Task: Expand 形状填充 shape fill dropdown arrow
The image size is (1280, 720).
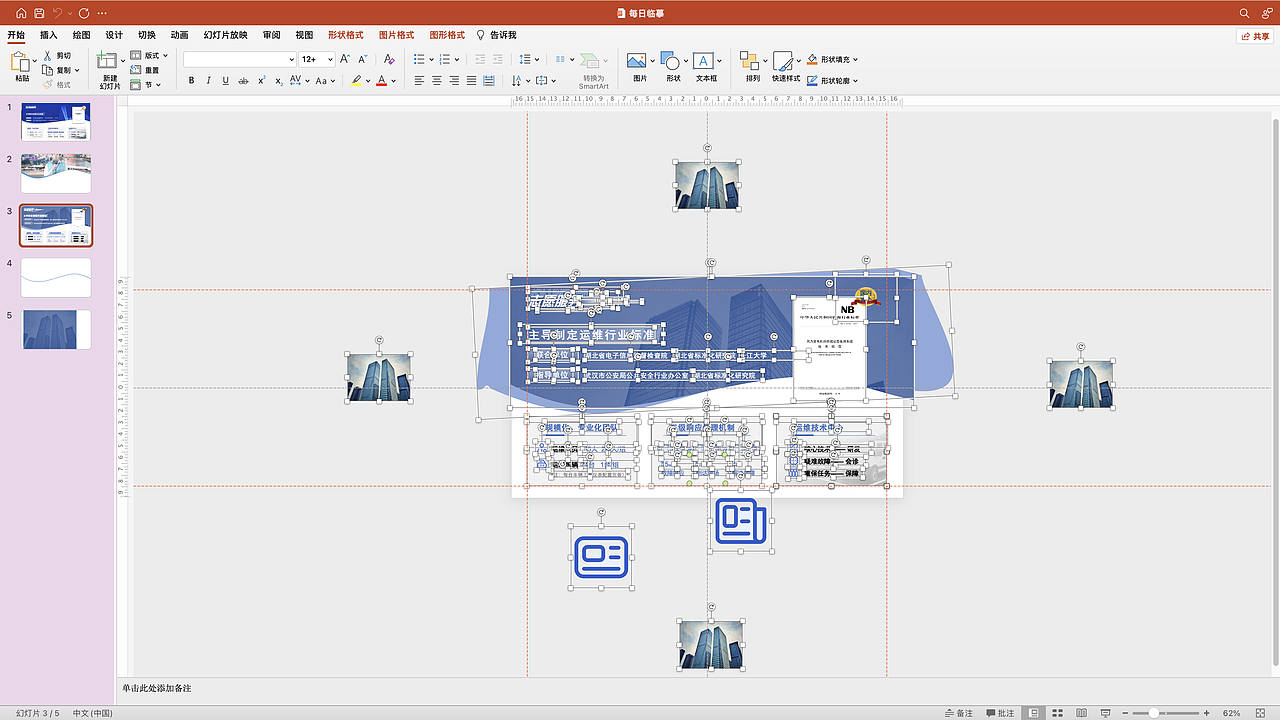Action: click(x=856, y=60)
